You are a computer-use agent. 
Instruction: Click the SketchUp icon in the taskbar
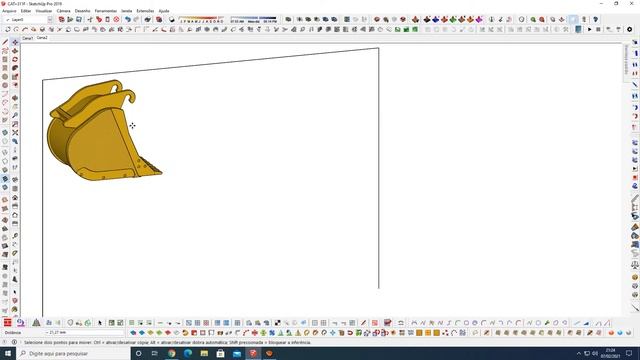(253, 353)
